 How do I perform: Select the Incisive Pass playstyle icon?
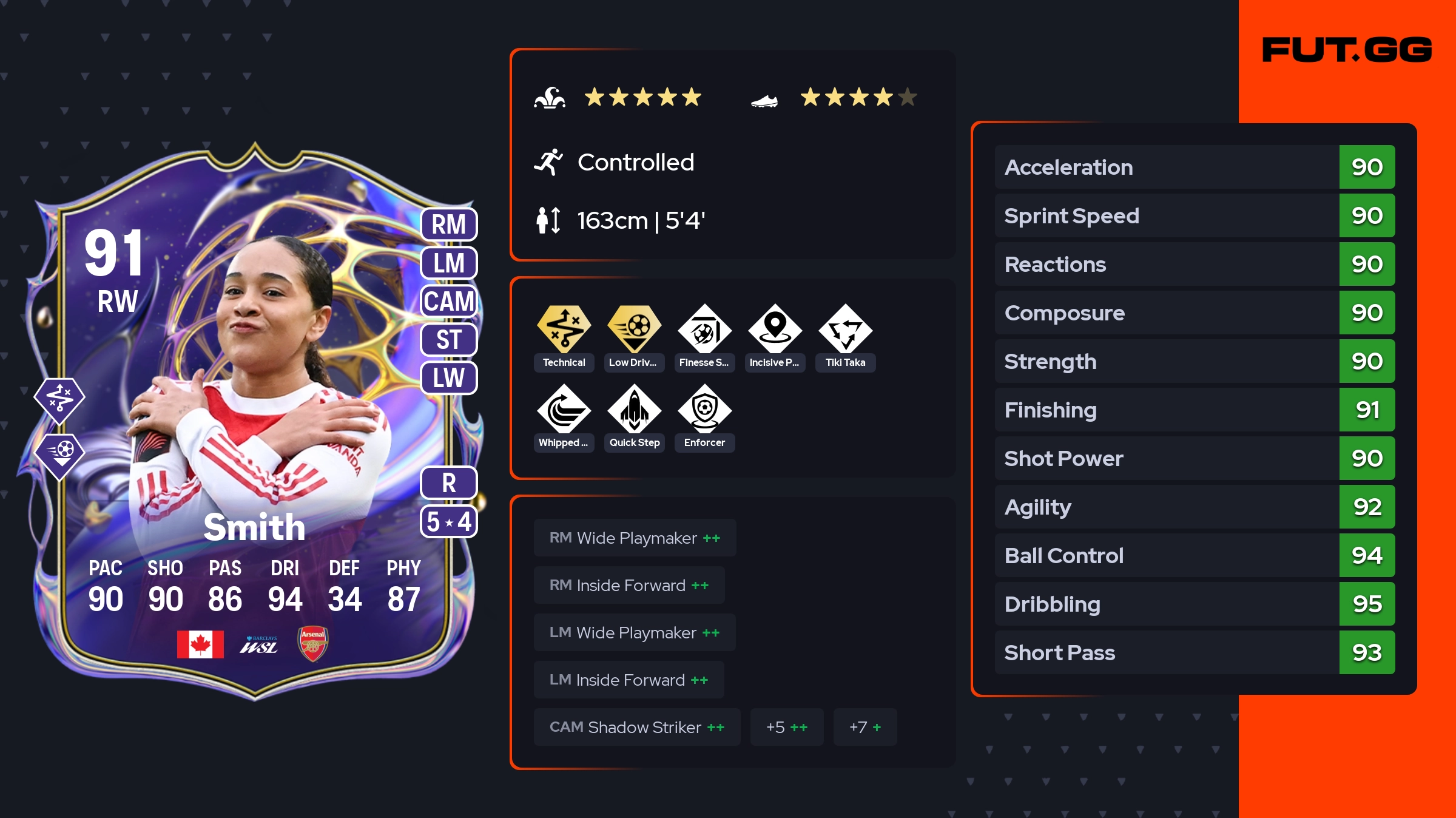(x=775, y=328)
